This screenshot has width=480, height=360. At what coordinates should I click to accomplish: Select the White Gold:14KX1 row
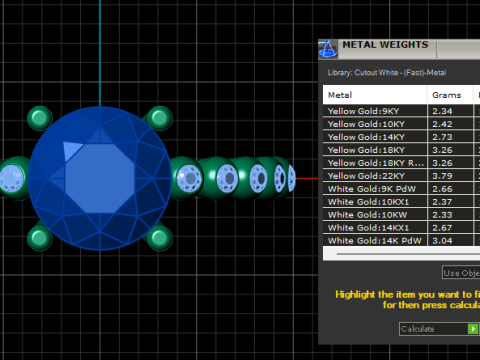pyautogui.click(x=401, y=228)
